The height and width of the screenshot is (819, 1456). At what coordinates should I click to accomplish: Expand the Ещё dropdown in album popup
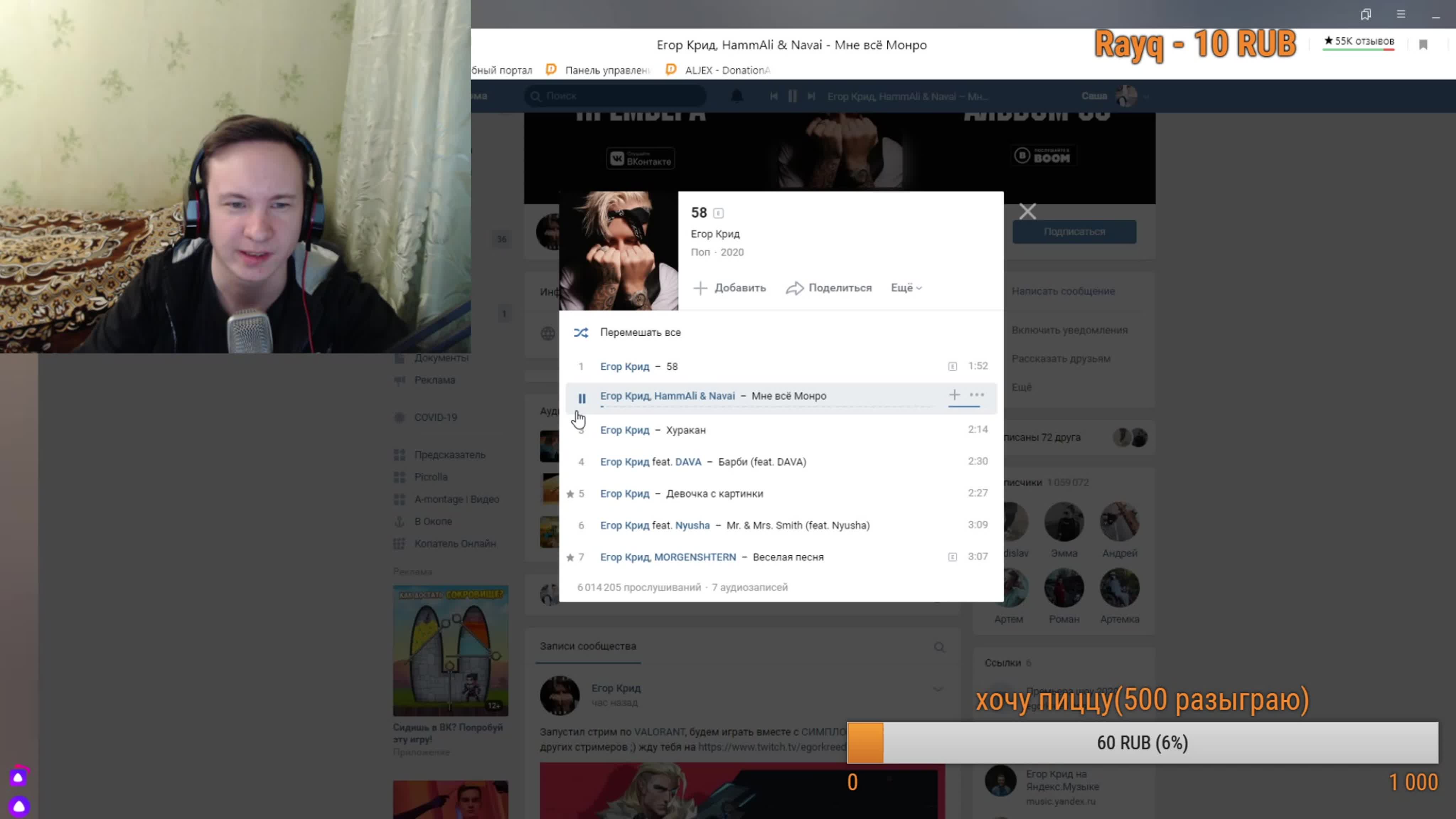pos(906,288)
